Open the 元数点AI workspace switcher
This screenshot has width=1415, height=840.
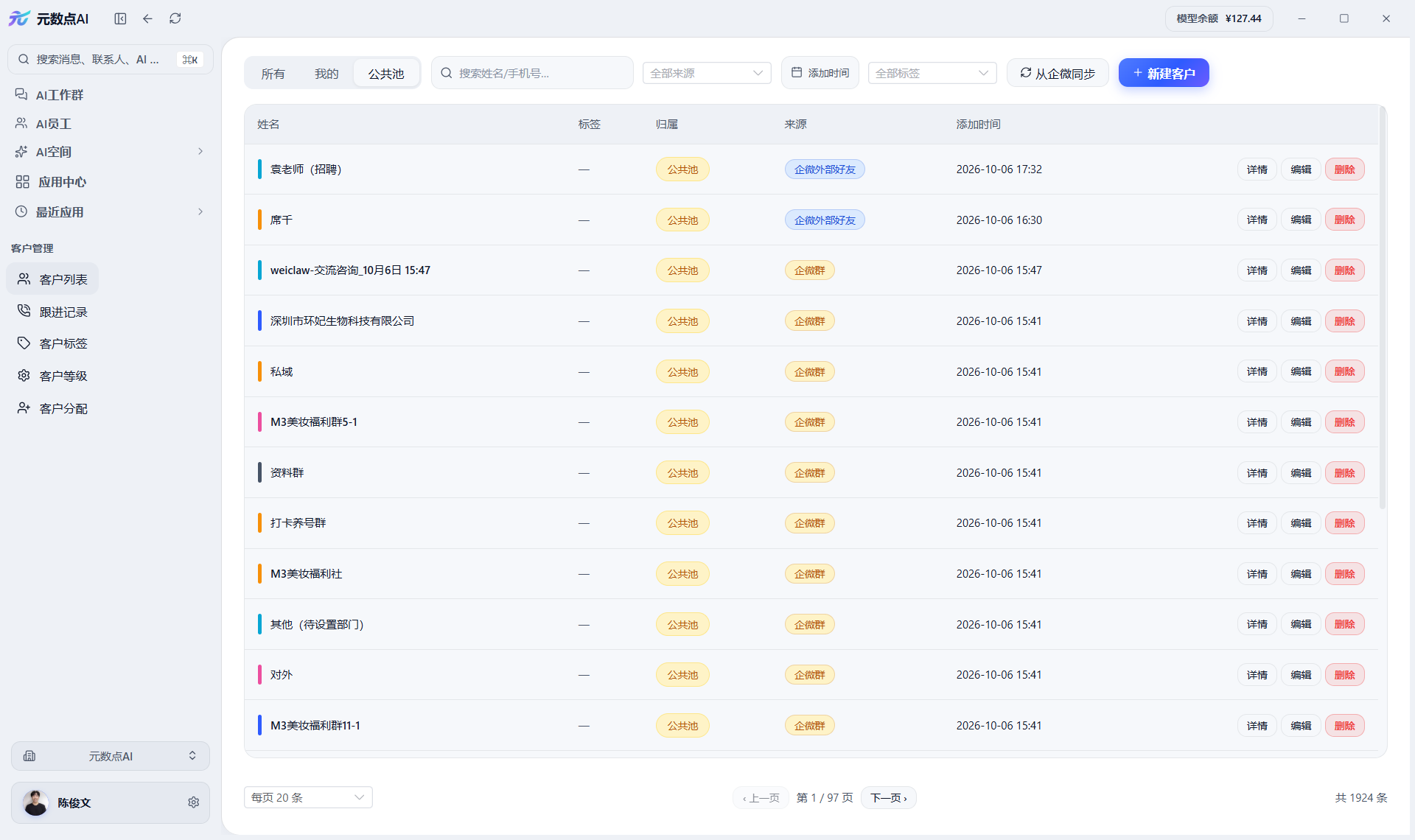coord(111,756)
